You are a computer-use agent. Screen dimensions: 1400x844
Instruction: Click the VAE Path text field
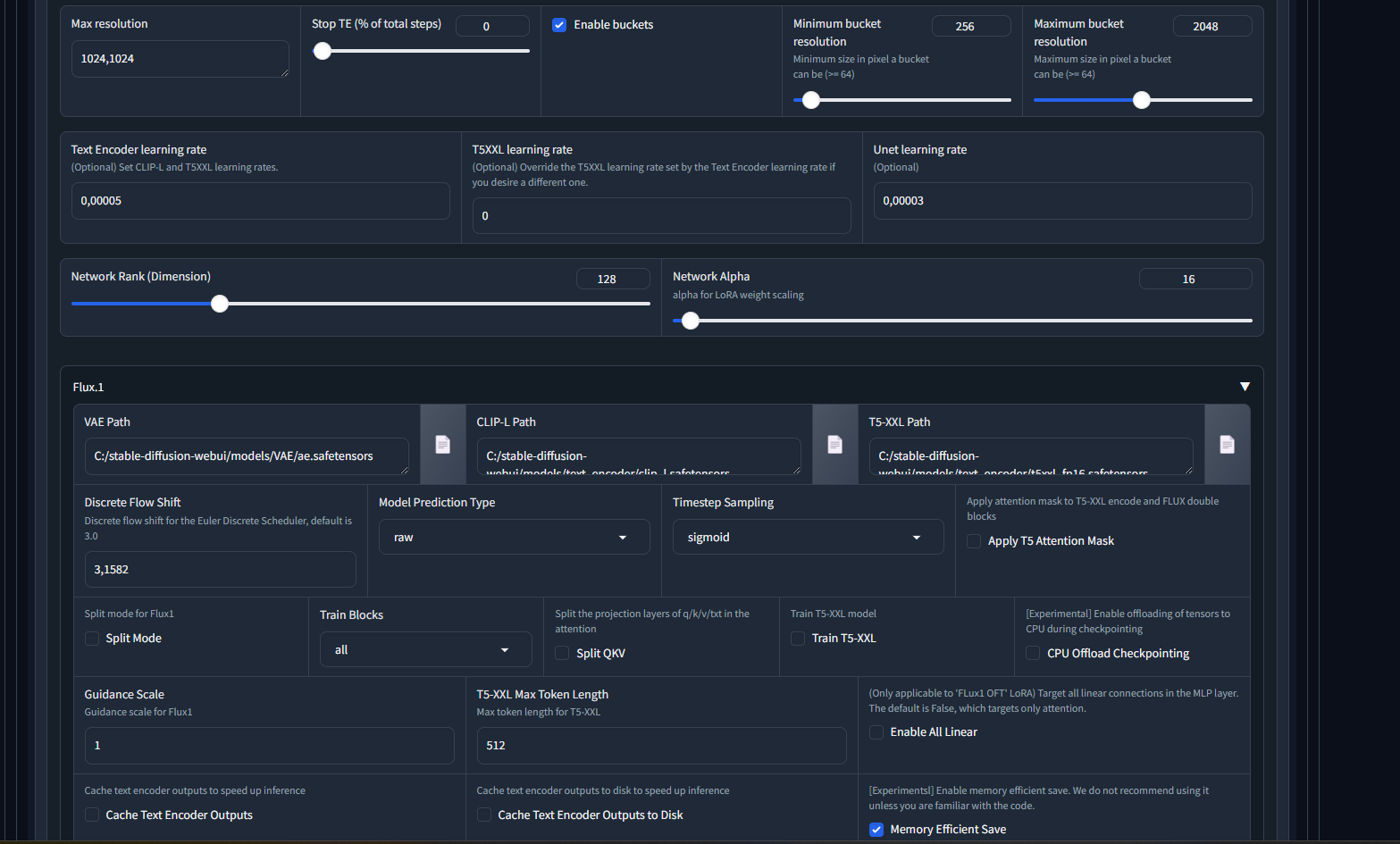click(247, 456)
